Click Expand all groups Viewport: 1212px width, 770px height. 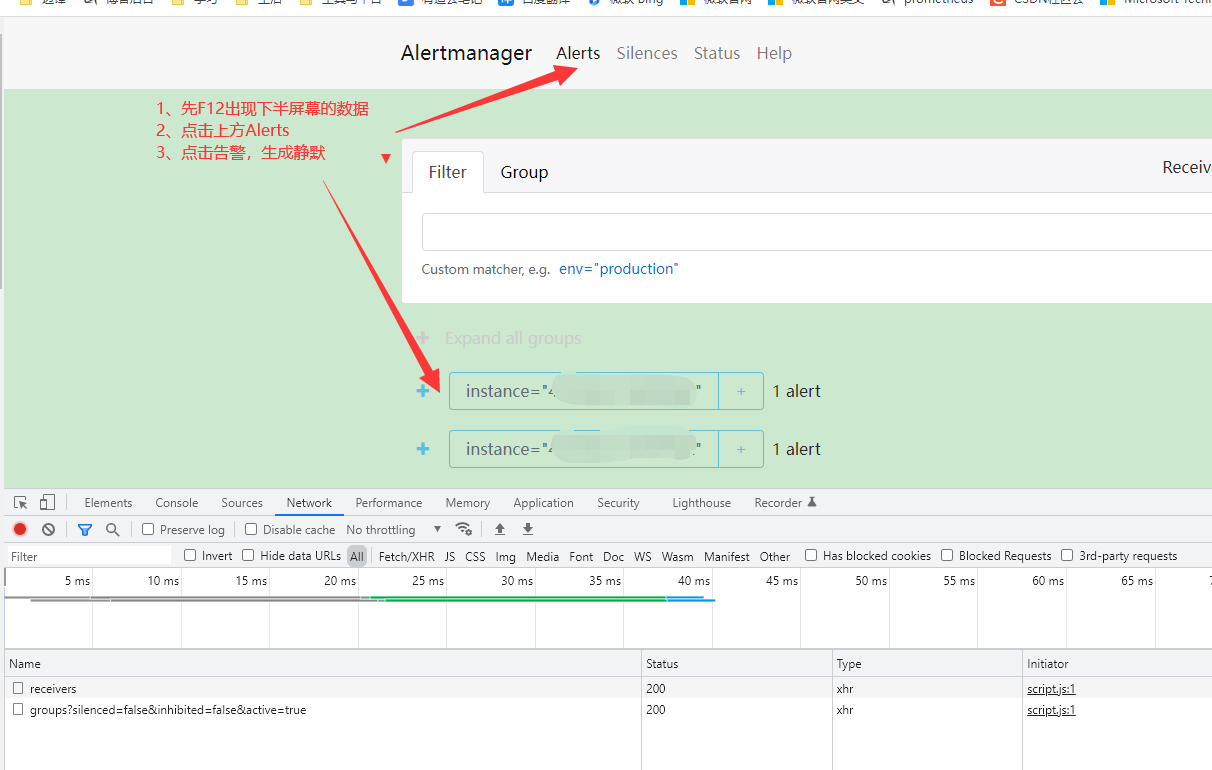[512, 338]
